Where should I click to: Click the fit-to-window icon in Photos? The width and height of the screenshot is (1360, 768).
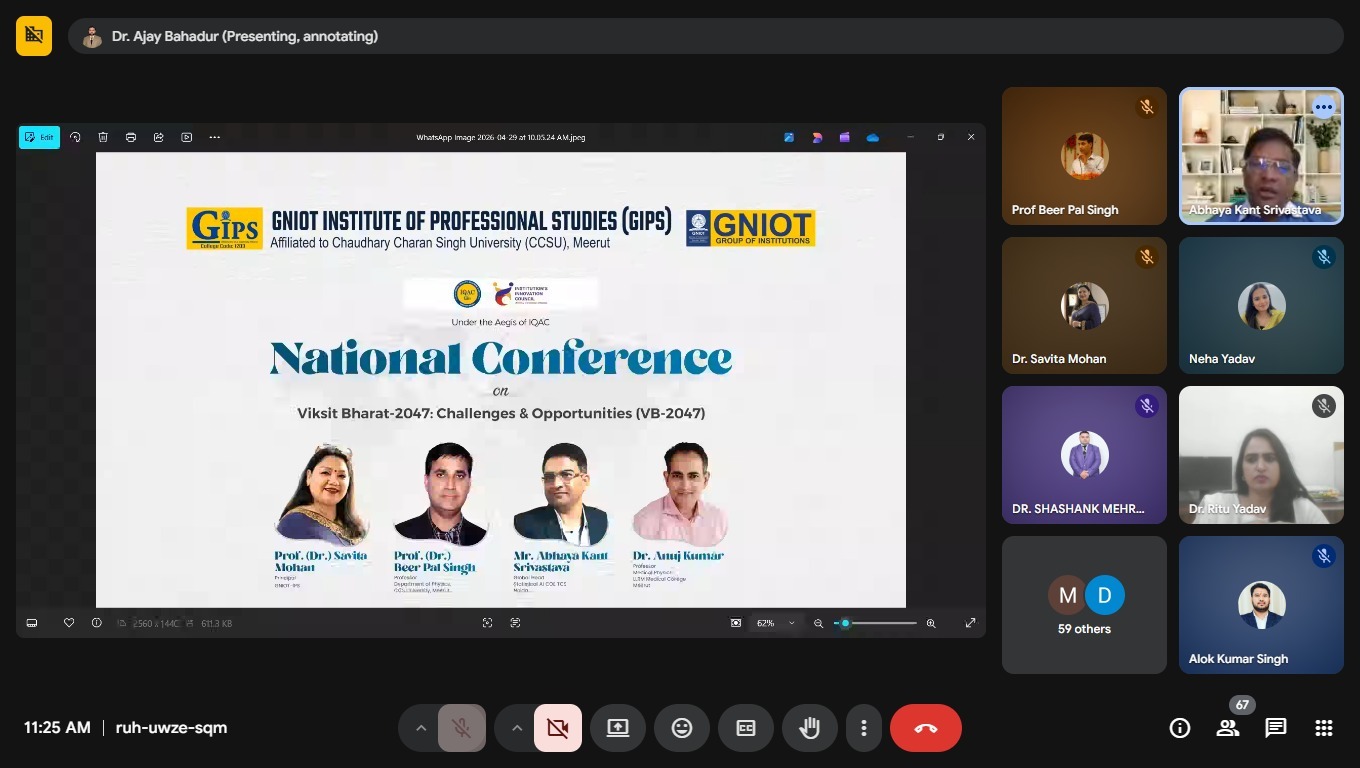coord(736,623)
